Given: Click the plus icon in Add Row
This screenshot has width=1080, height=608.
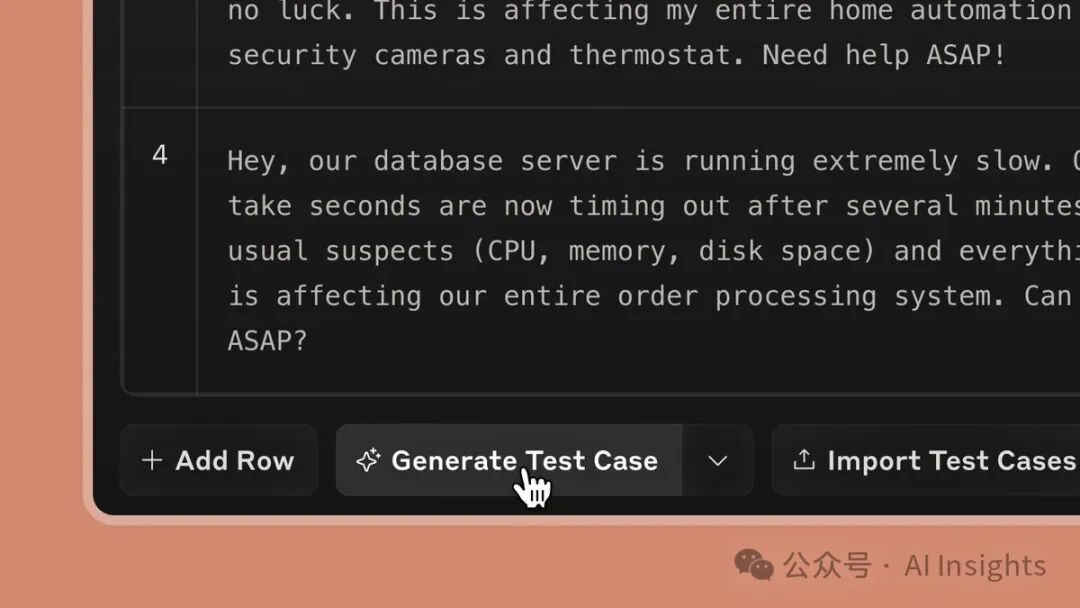Looking at the screenshot, I should [152, 460].
